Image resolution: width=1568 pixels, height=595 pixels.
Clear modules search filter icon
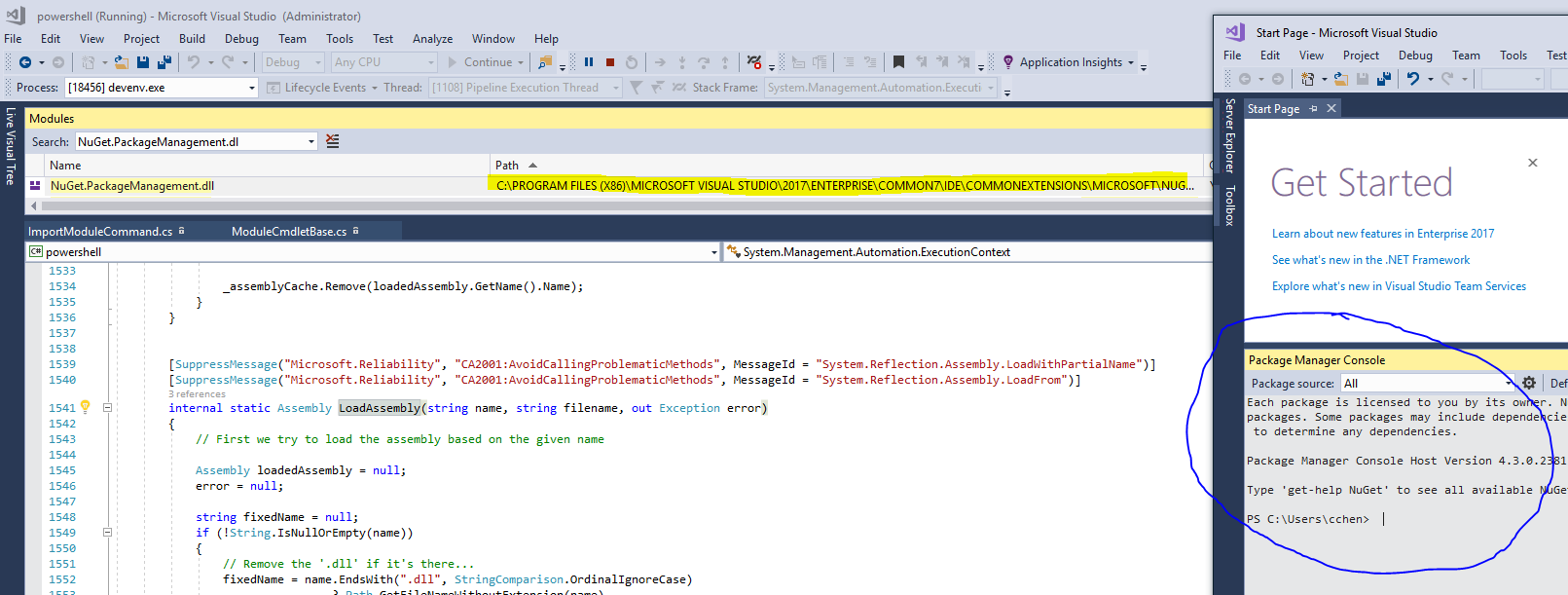click(x=333, y=142)
